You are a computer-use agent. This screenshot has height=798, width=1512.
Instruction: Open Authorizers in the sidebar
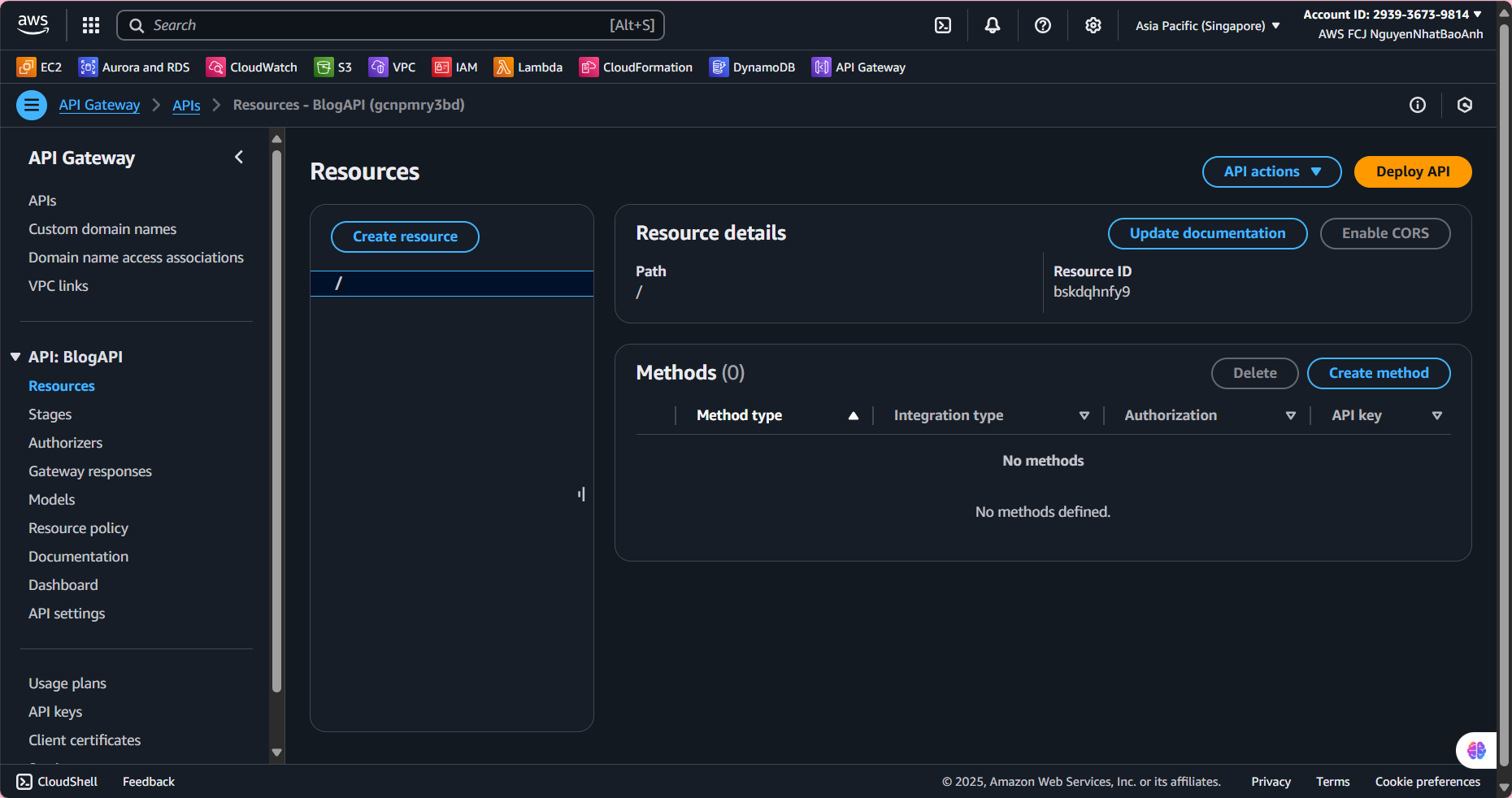(x=66, y=443)
